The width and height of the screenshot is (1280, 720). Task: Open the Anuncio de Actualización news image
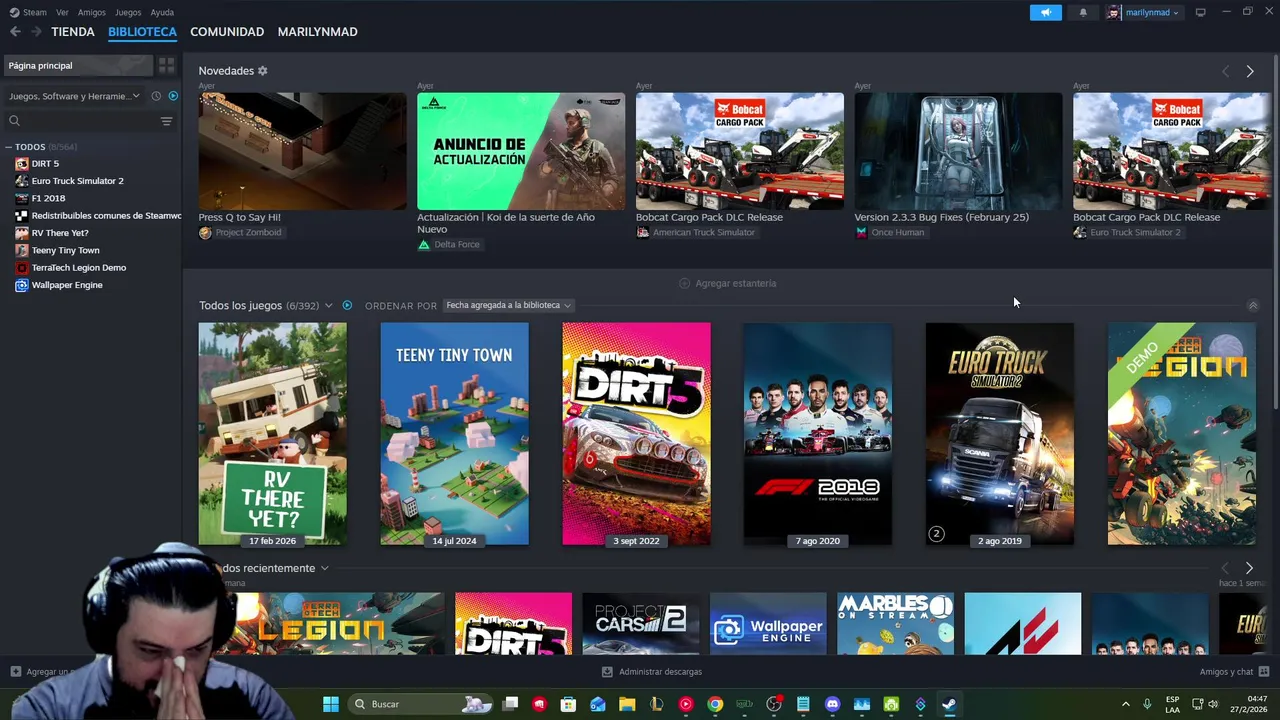(x=521, y=151)
